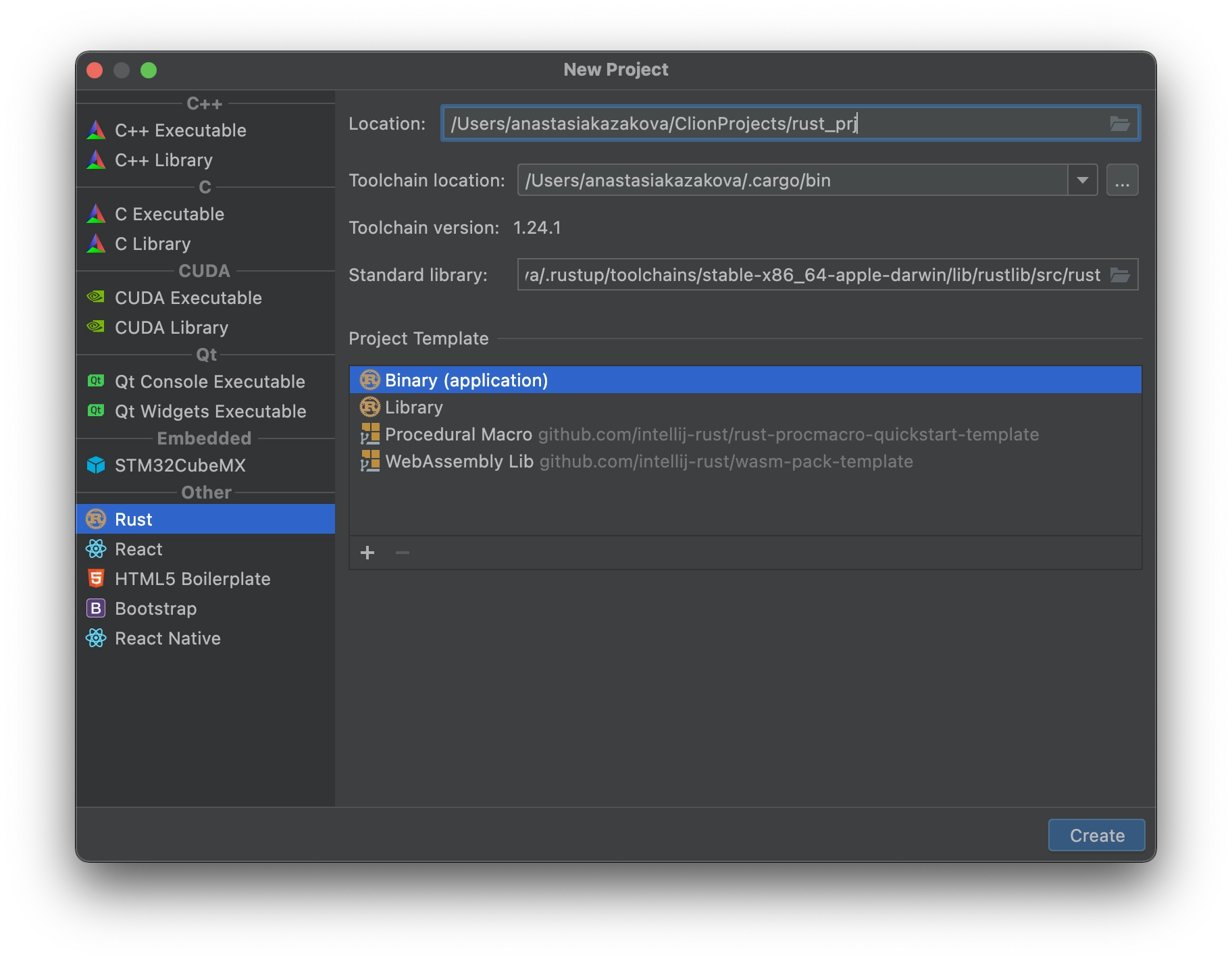
Task: Select the React project type
Action: (205, 549)
